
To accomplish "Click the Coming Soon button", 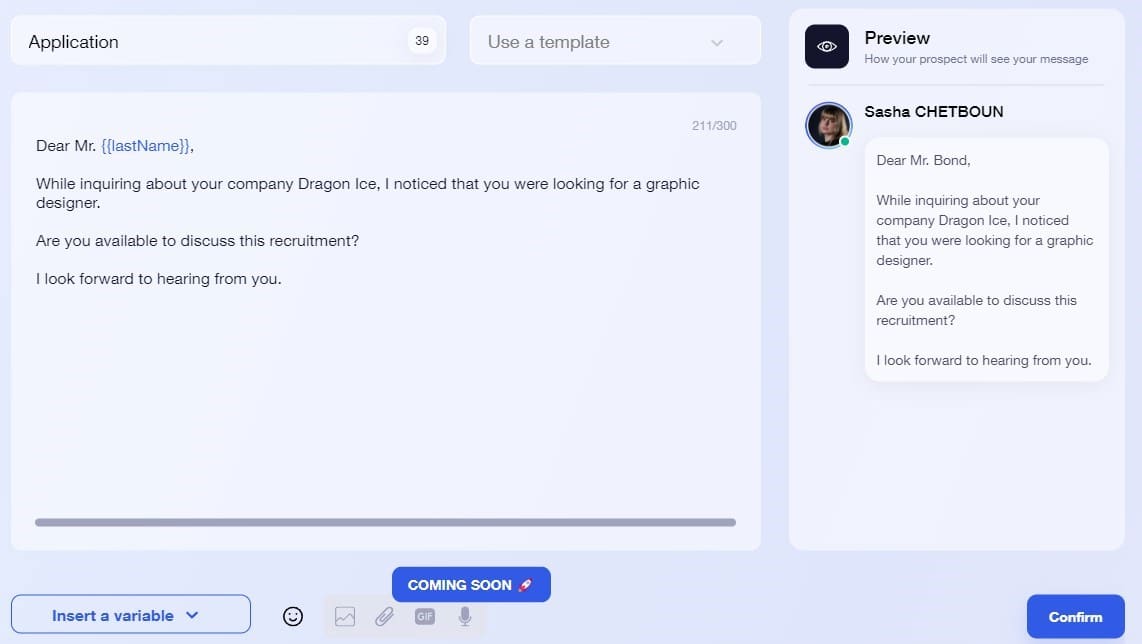I will tap(471, 584).
